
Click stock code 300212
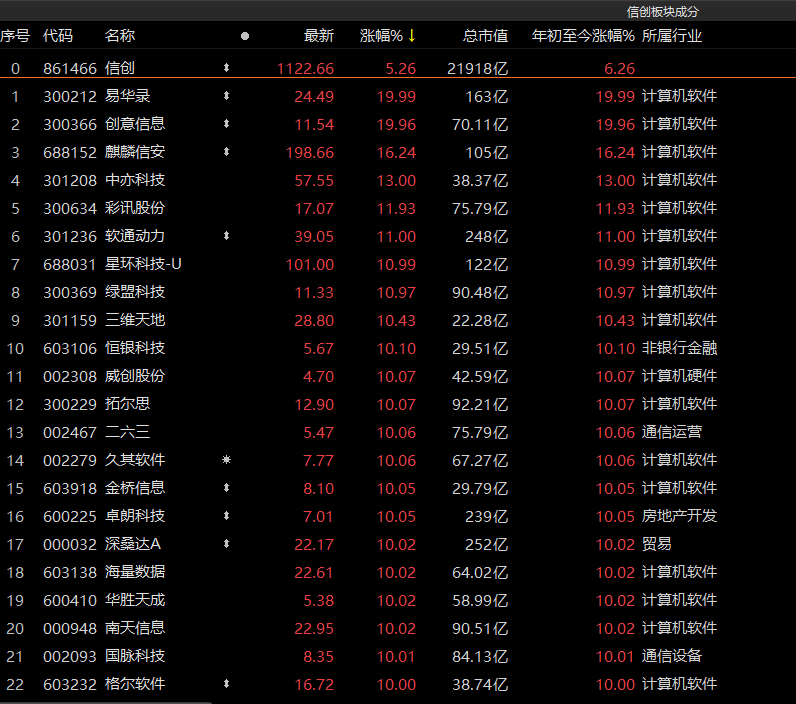click(x=70, y=96)
